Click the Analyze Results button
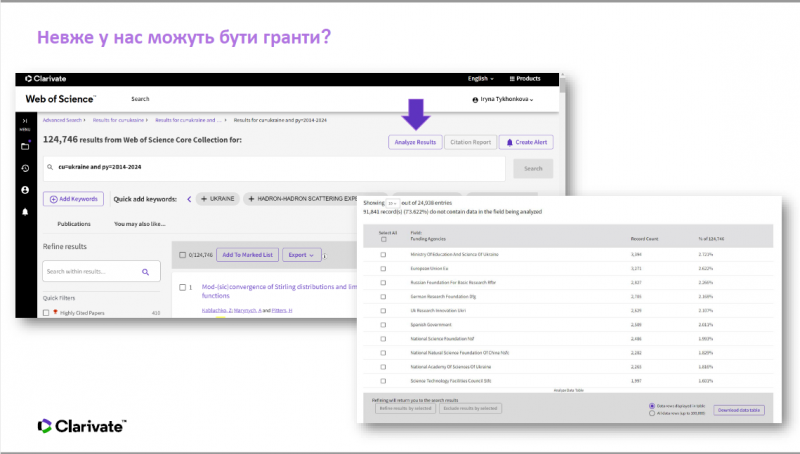The height and width of the screenshot is (454, 800). (x=415, y=143)
